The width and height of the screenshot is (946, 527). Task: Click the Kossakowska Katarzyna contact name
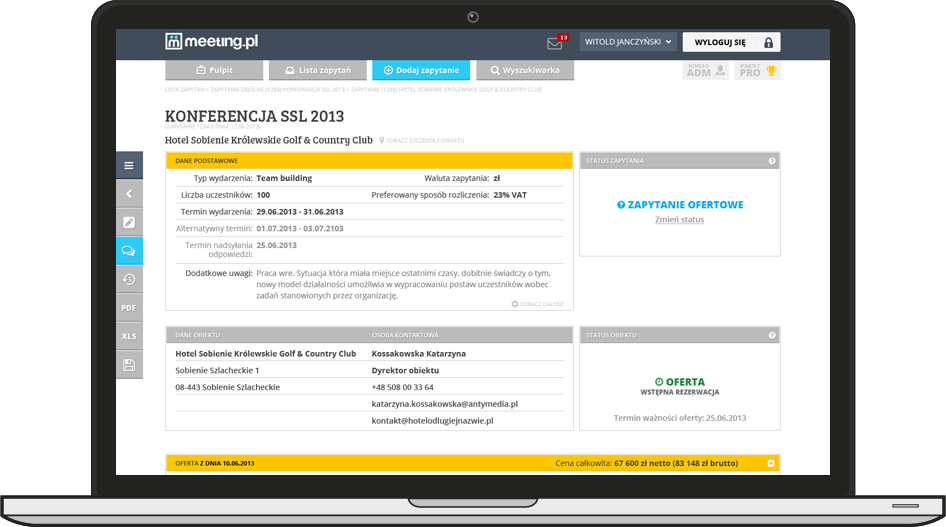point(419,354)
